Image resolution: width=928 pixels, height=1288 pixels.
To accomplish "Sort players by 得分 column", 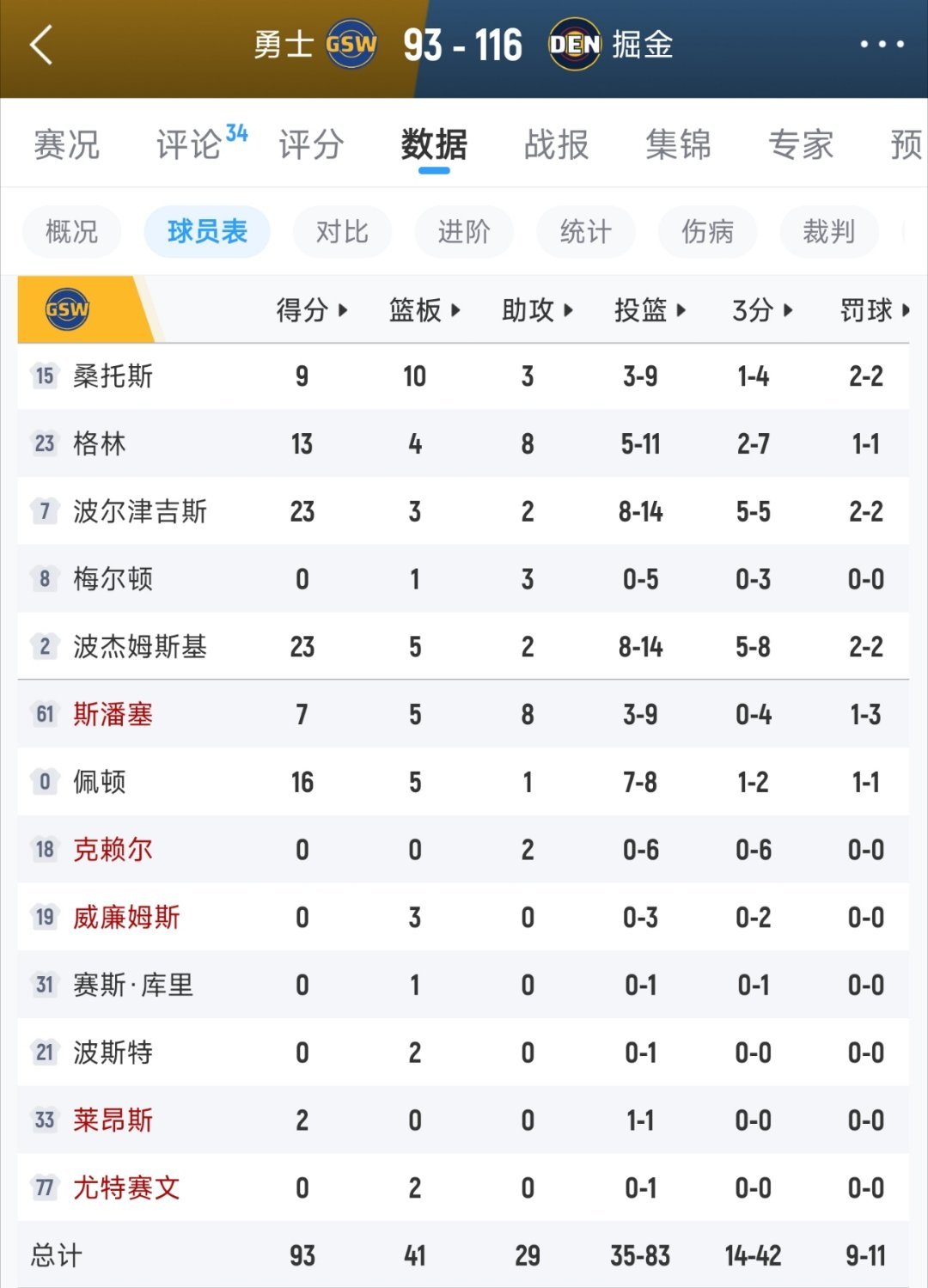I will tap(311, 310).
